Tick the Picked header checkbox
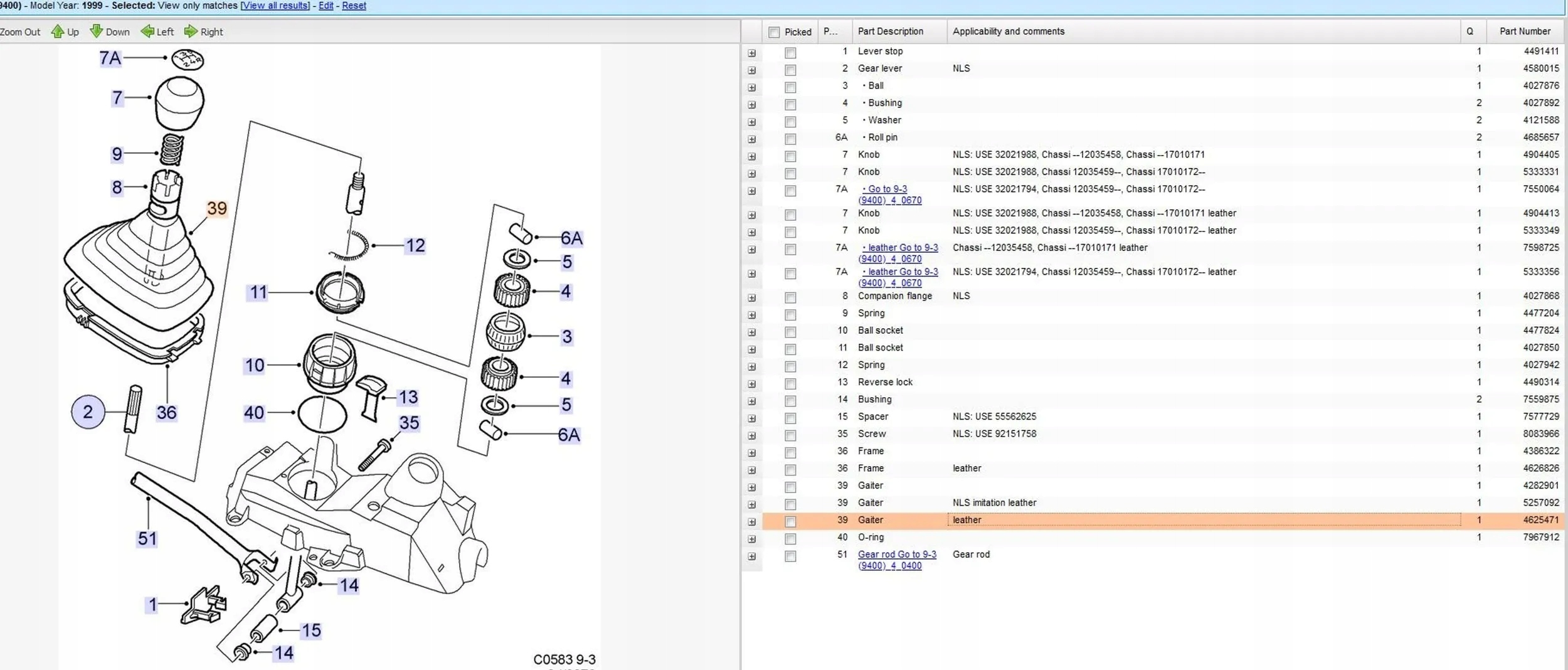This screenshot has height=670, width=1568. [x=774, y=32]
